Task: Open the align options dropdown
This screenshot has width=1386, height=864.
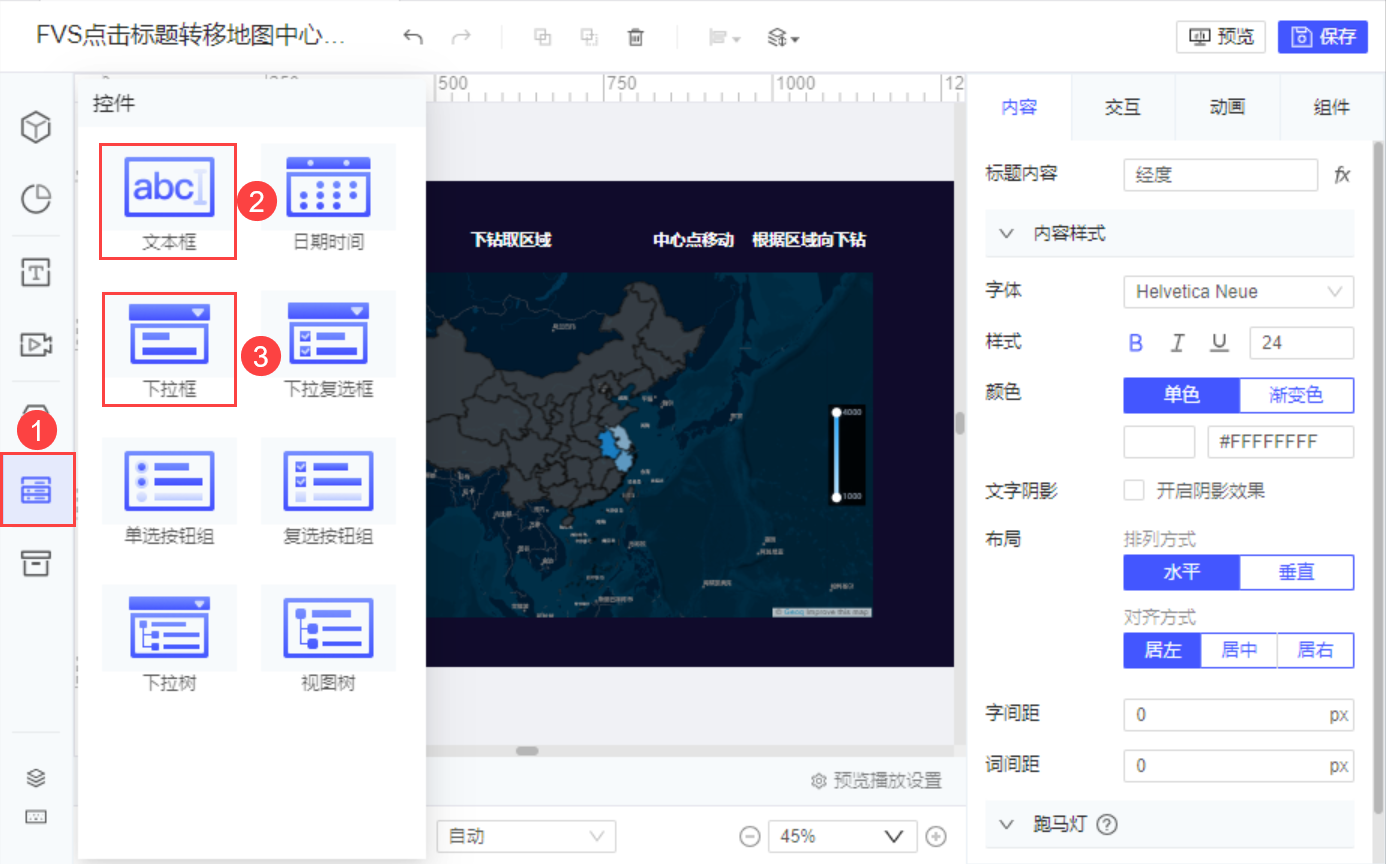Action: (x=724, y=38)
